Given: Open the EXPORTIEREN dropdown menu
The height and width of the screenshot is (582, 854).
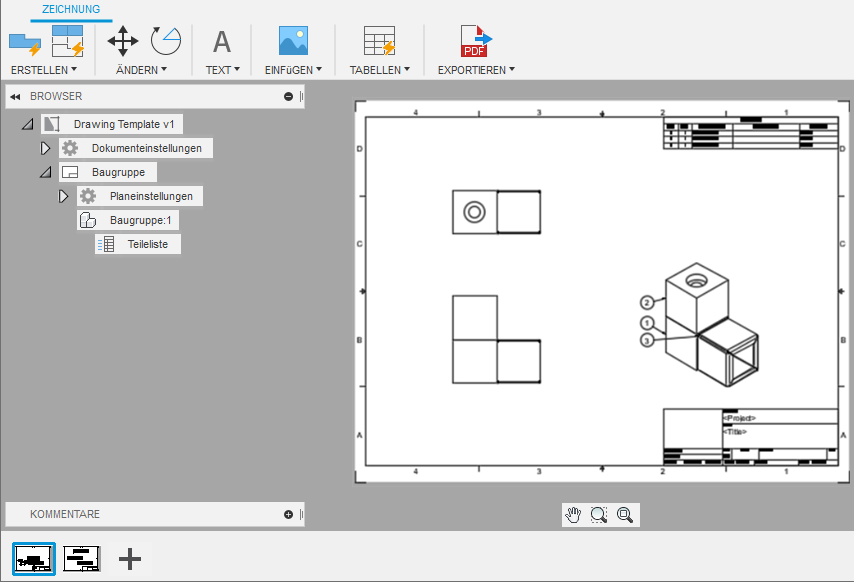Looking at the screenshot, I should (476, 70).
